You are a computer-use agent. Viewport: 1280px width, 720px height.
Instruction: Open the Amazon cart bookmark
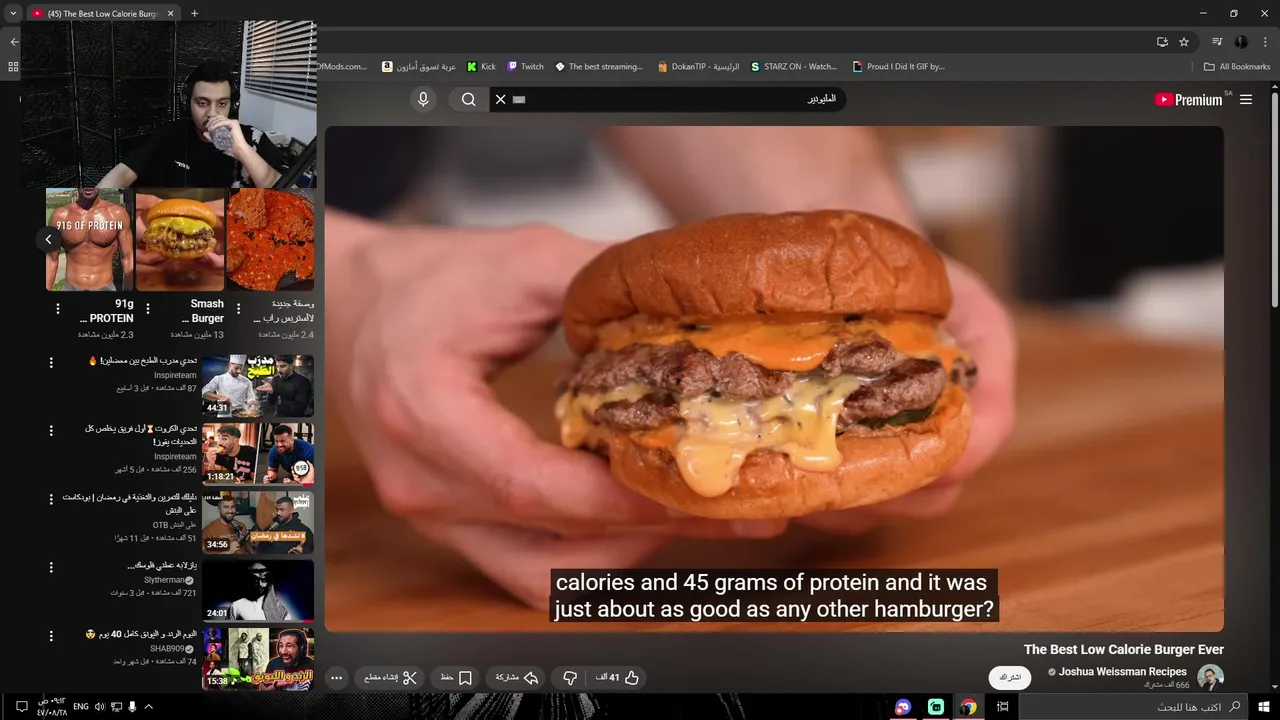pos(419,67)
